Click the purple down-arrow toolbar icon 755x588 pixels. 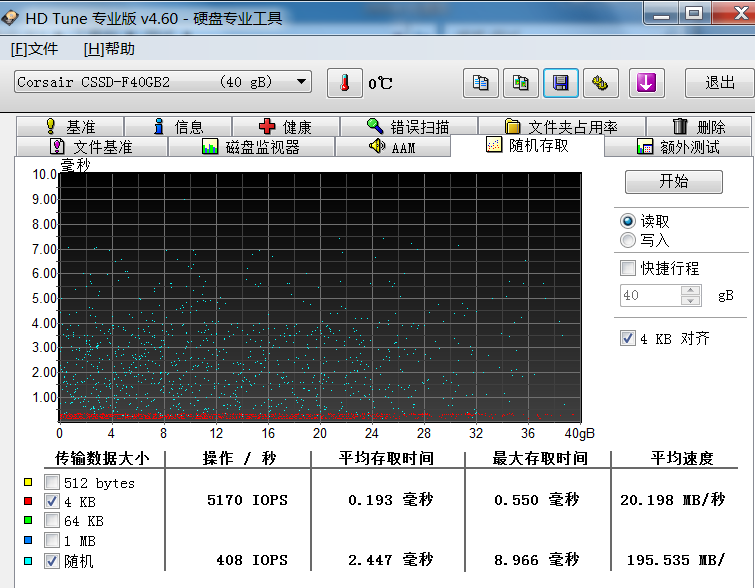pos(646,83)
